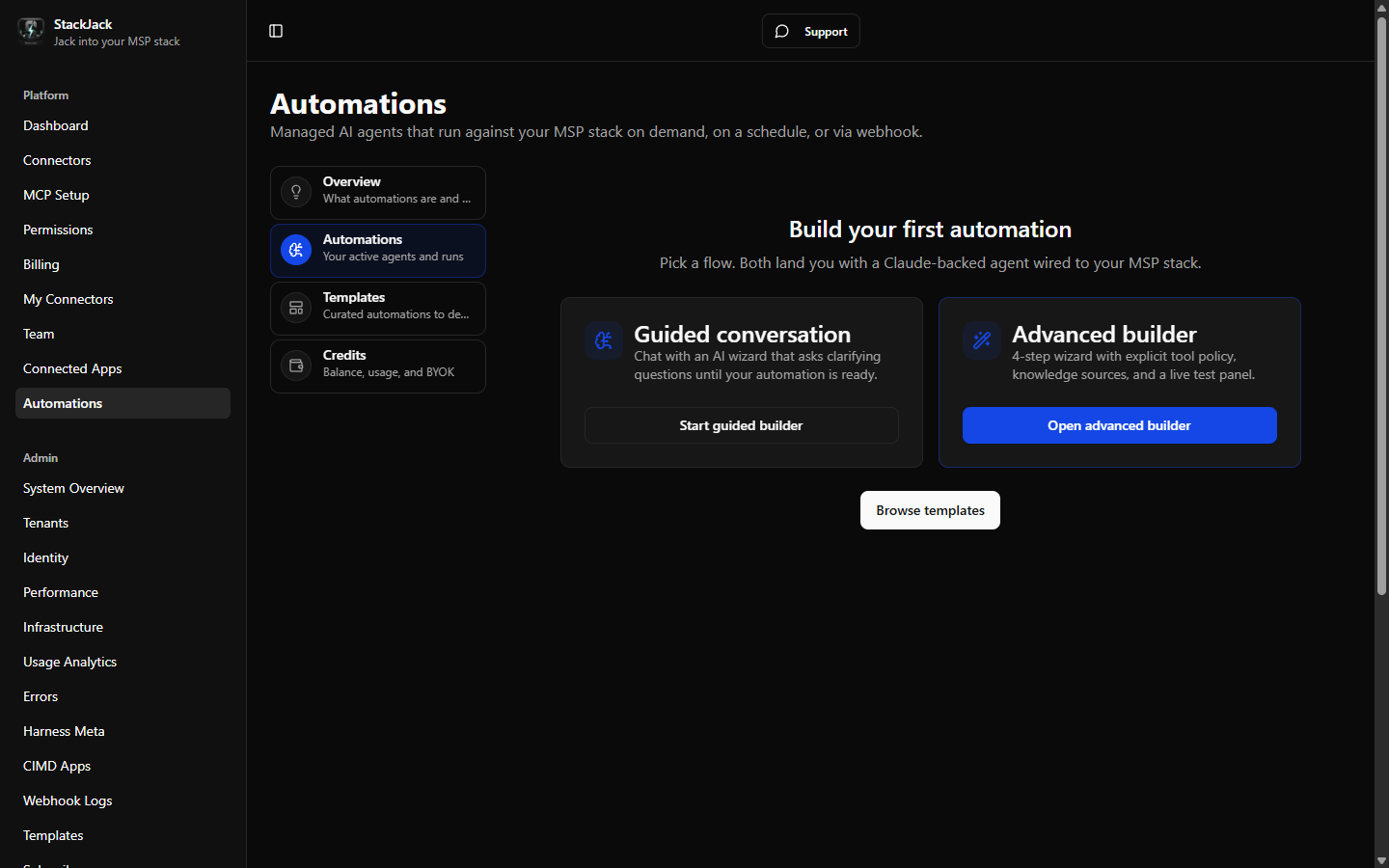1389x868 pixels.
Task: Click the page scrollbar thumb
Action: (x=1381, y=305)
